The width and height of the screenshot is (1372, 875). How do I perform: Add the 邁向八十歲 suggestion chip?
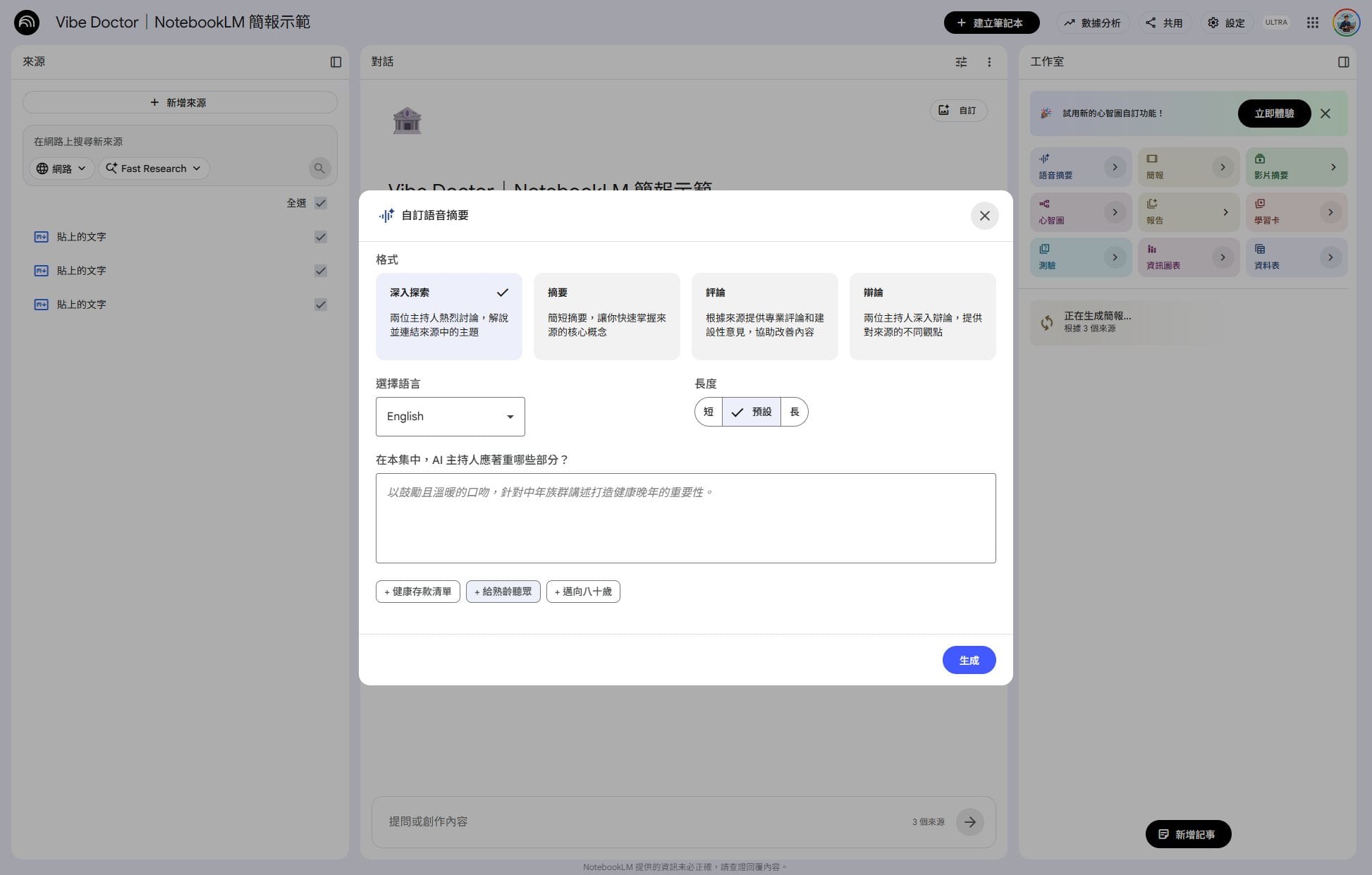pyautogui.click(x=583, y=592)
